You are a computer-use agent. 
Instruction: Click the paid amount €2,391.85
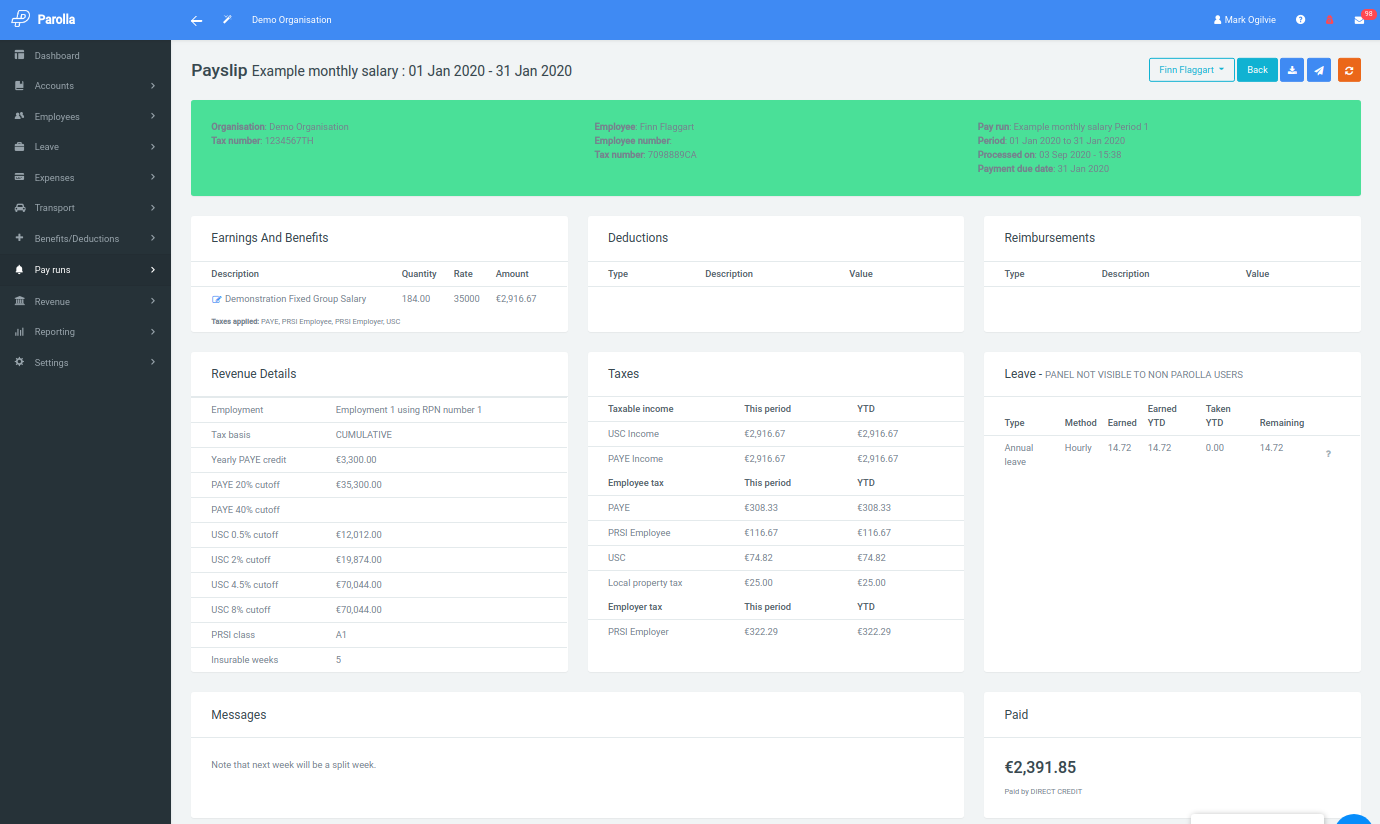click(x=1040, y=768)
